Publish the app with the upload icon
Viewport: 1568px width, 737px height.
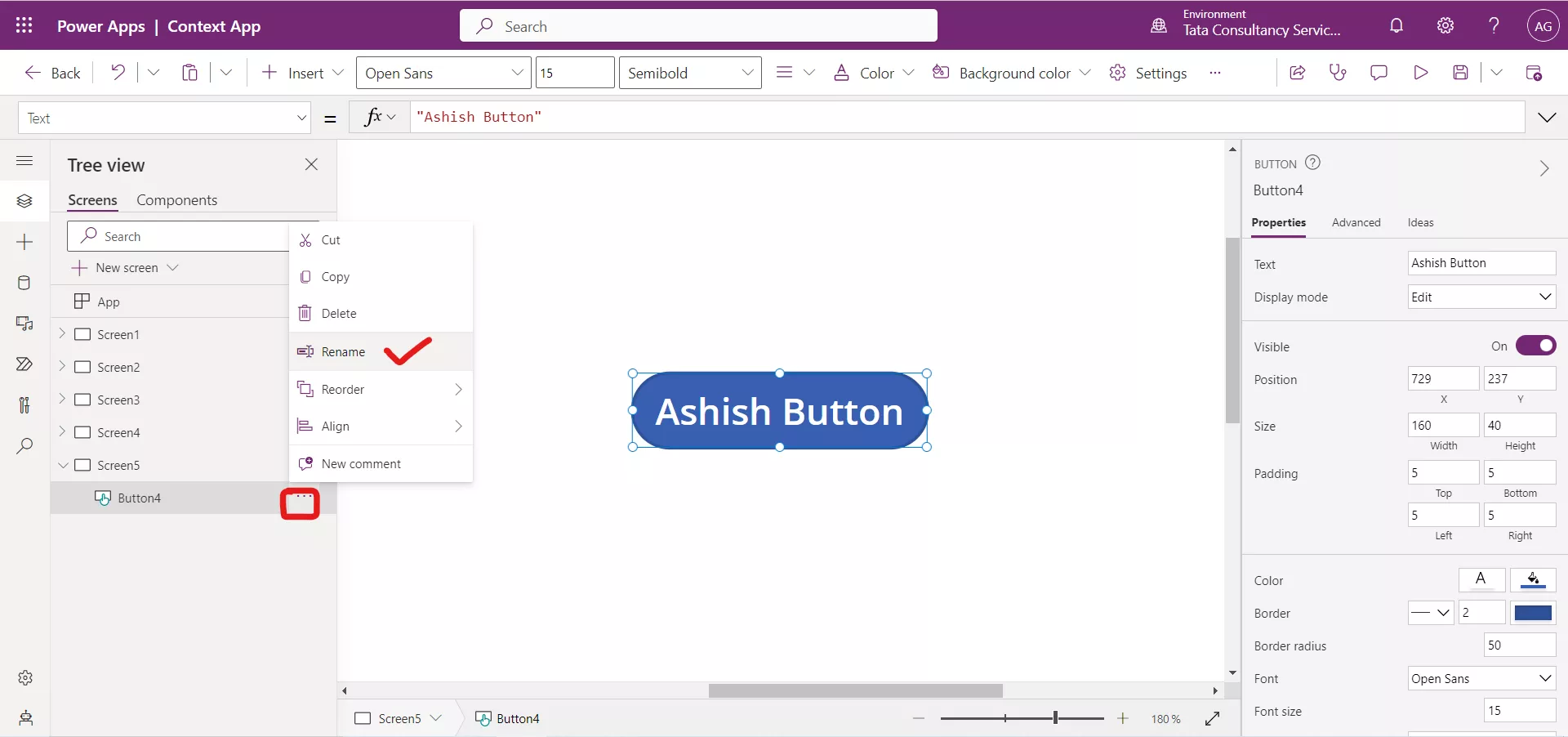pyautogui.click(x=1535, y=73)
